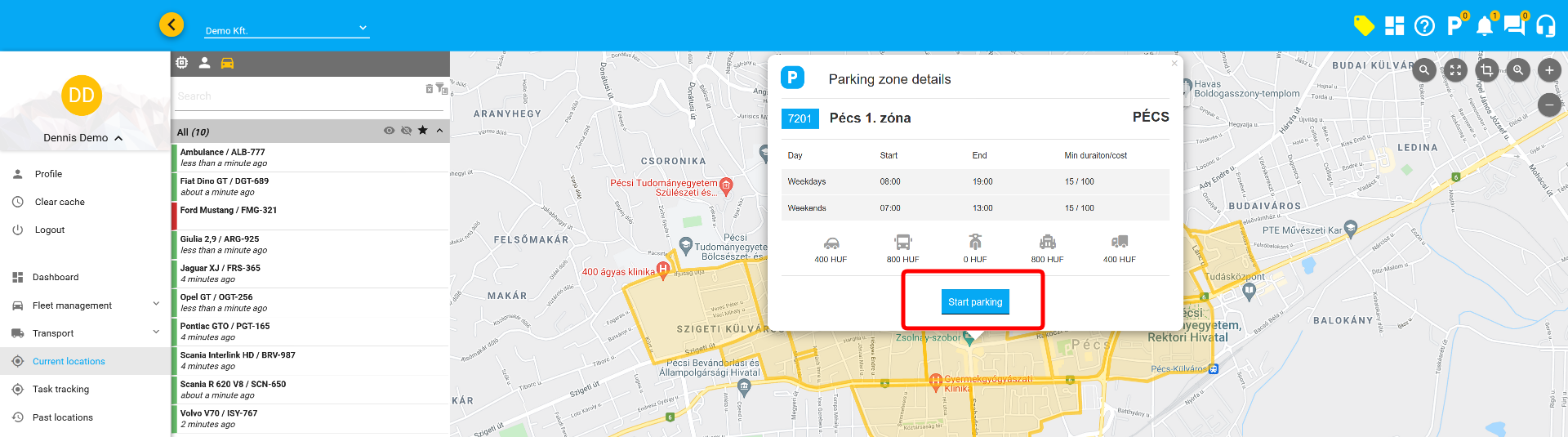Hide all vehicles with crossed-eye icon

pyautogui.click(x=406, y=131)
